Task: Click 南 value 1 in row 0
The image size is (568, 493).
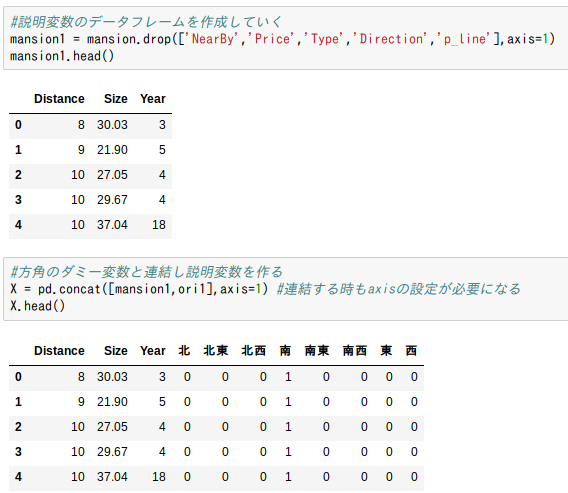Action: 288,377
